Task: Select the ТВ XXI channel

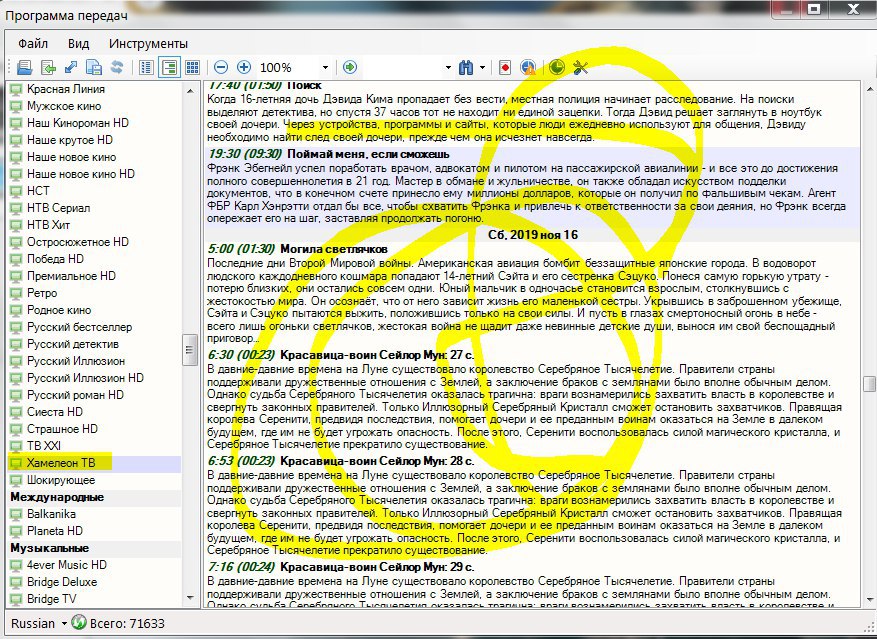Action: [x=44, y=446]
